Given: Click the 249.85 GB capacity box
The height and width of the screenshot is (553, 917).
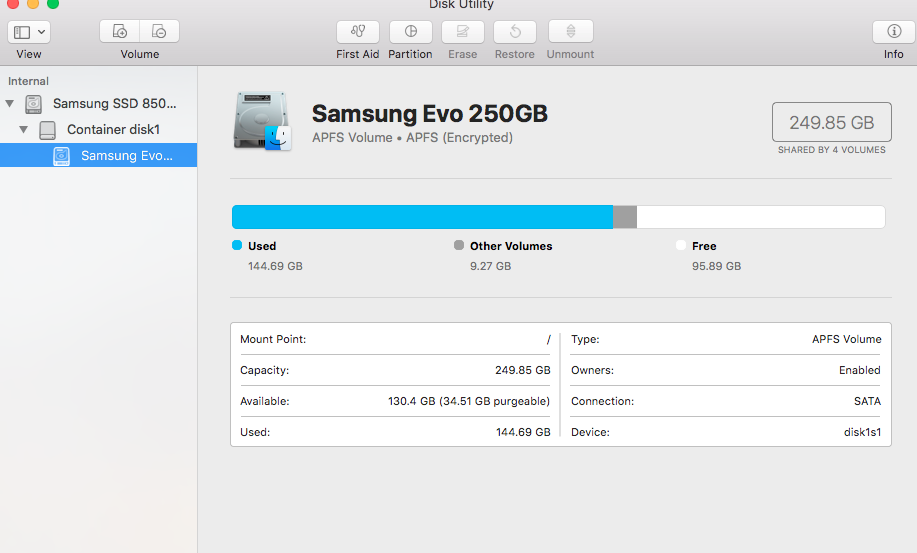Looking at the screenshot, I should point(832,122).
